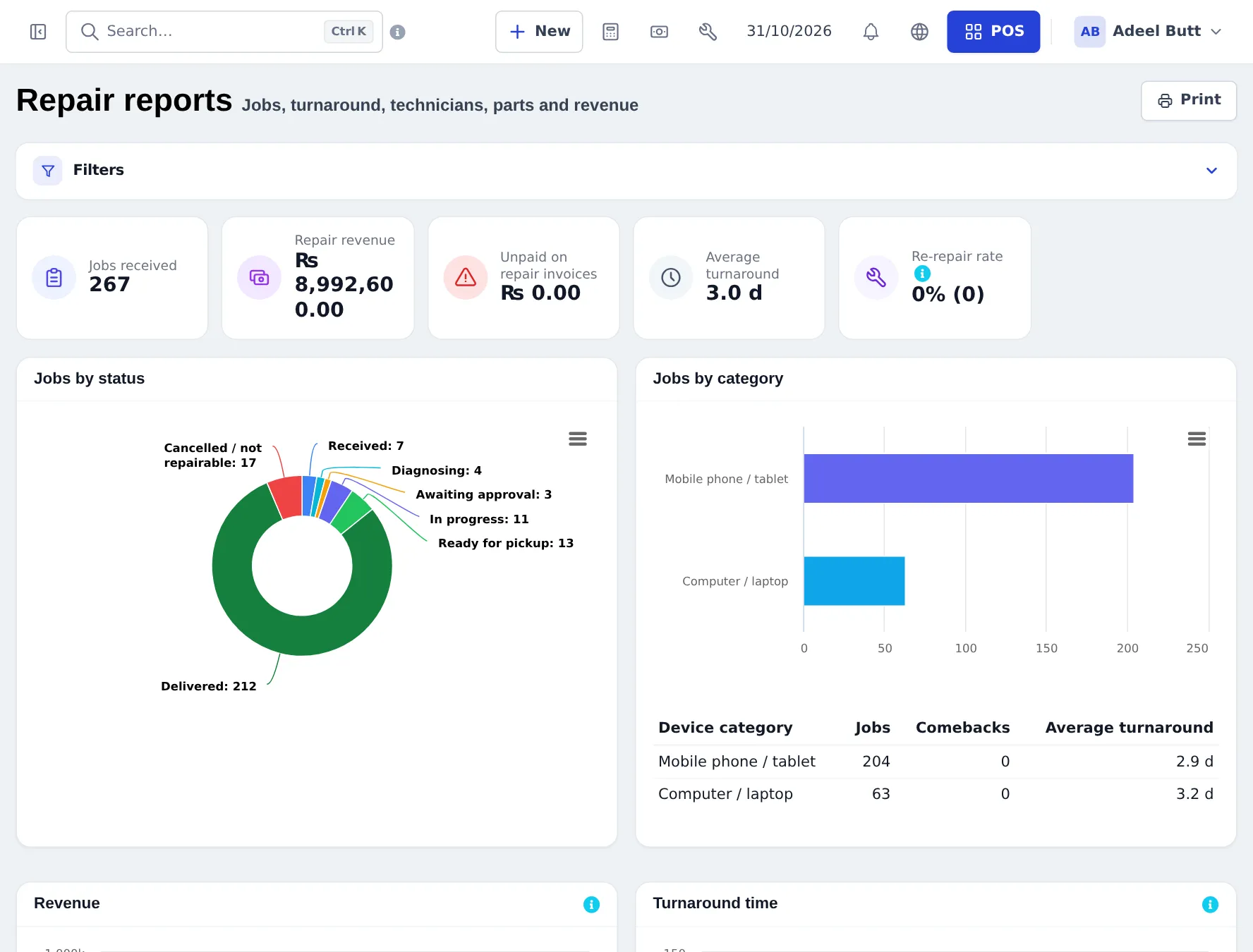Click the Mobile phone / tablet bar
This screenshot has height=952, width=1253.
968,478
